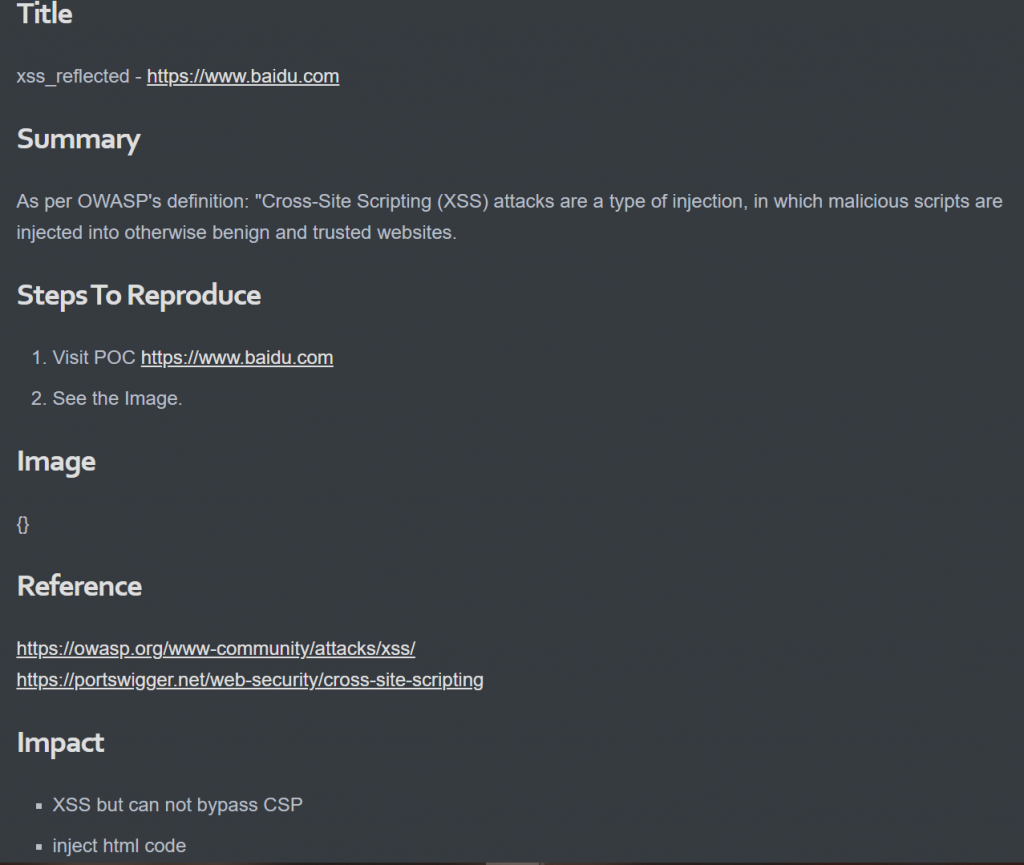Click the "inject html code" bullet text
Viewport: 1024px width, 865px height.
pyautogui.click(x=119, y=846)
